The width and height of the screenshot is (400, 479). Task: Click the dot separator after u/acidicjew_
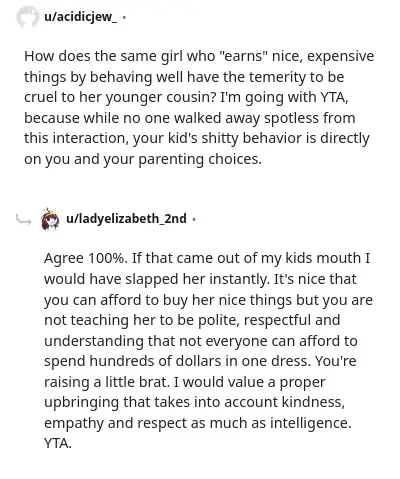(x=124, y=17)
